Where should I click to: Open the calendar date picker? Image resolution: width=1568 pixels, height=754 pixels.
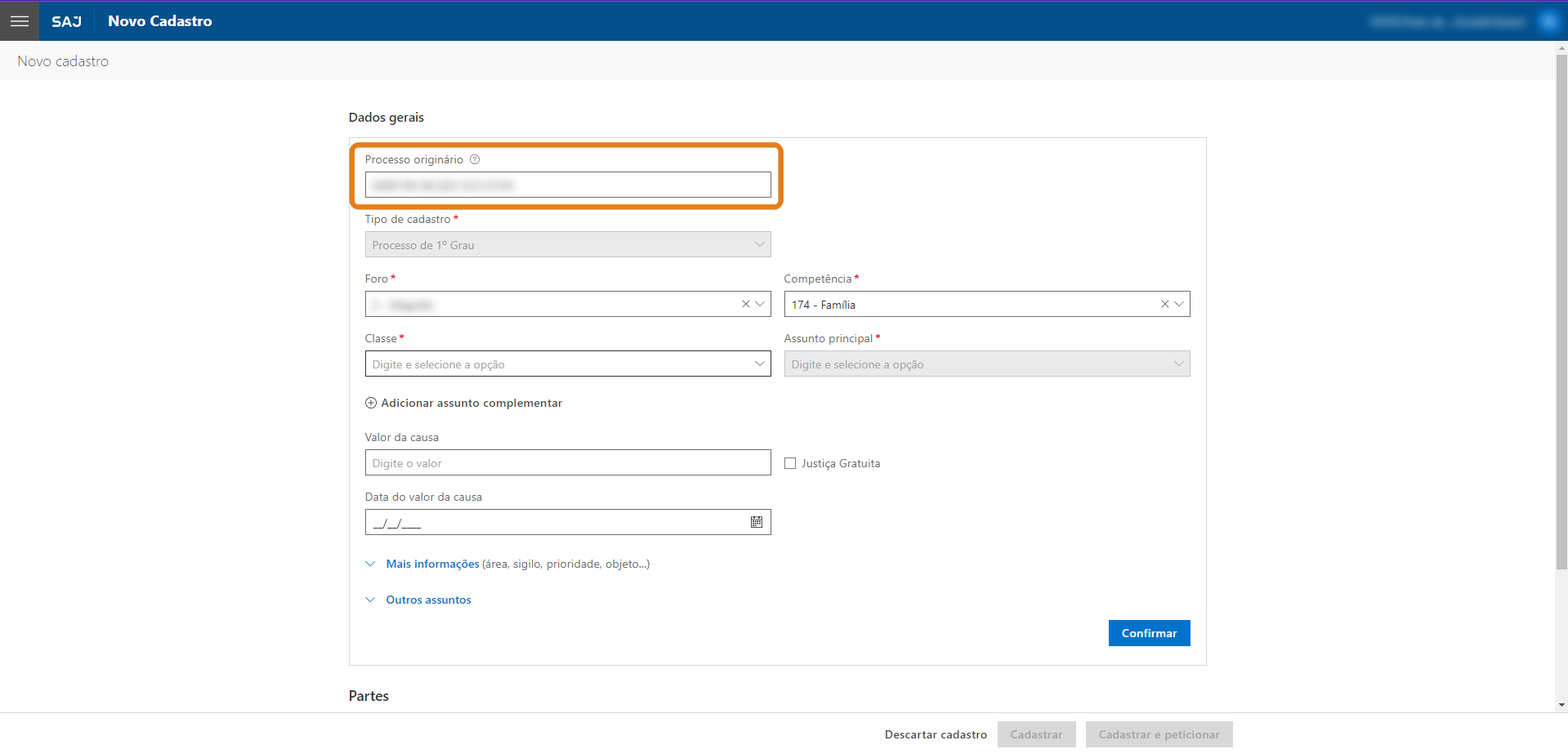[757, 522]
